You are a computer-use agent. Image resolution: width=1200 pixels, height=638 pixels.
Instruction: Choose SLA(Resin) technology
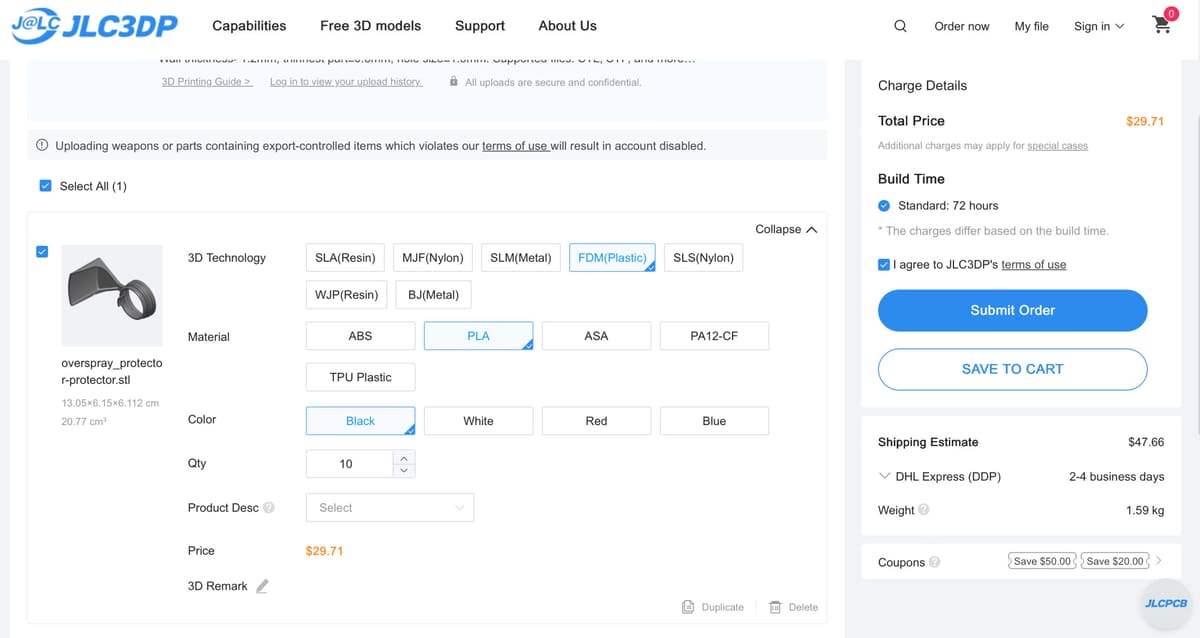[345, 258]
